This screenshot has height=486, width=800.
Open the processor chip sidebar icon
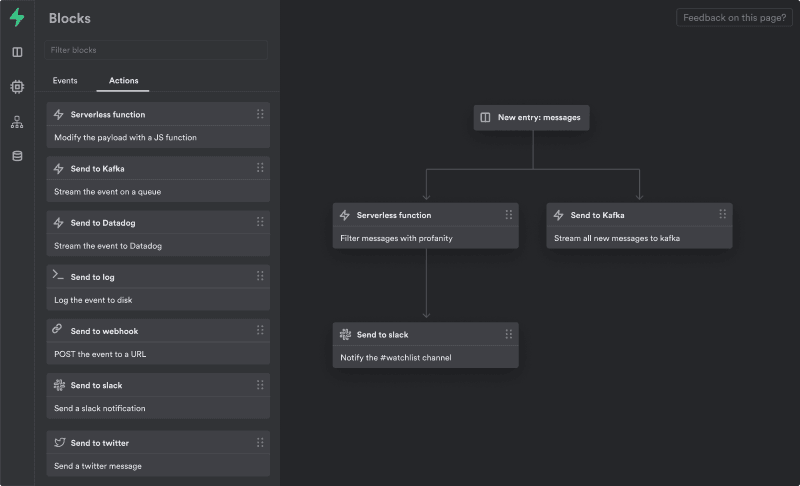(x=17, y=87)
